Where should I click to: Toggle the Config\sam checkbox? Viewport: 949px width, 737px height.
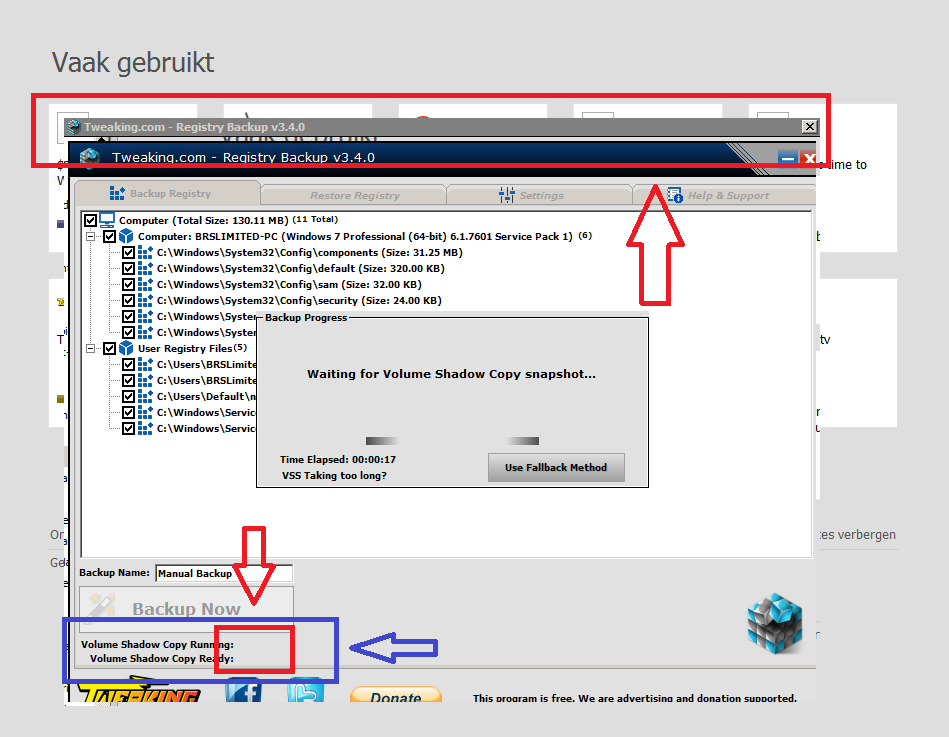click(128, 284)
